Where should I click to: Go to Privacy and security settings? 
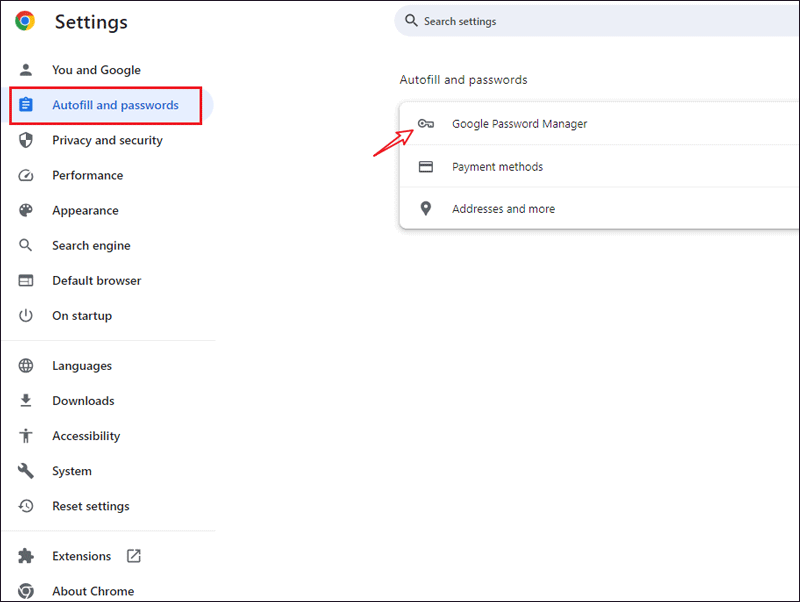pyautogui.click(x=107, y=140)
